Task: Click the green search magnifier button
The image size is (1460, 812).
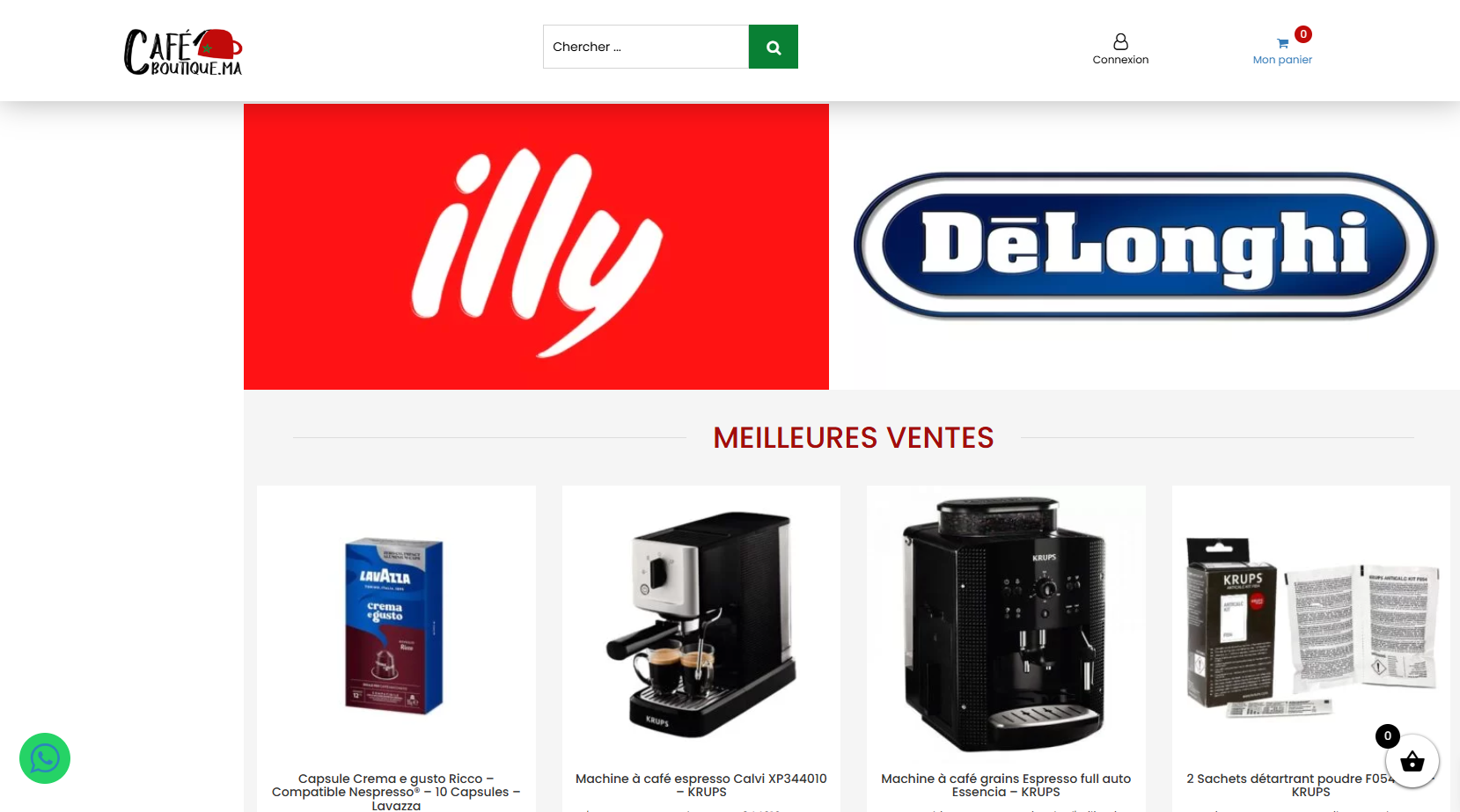Action: tap(773, 47)
